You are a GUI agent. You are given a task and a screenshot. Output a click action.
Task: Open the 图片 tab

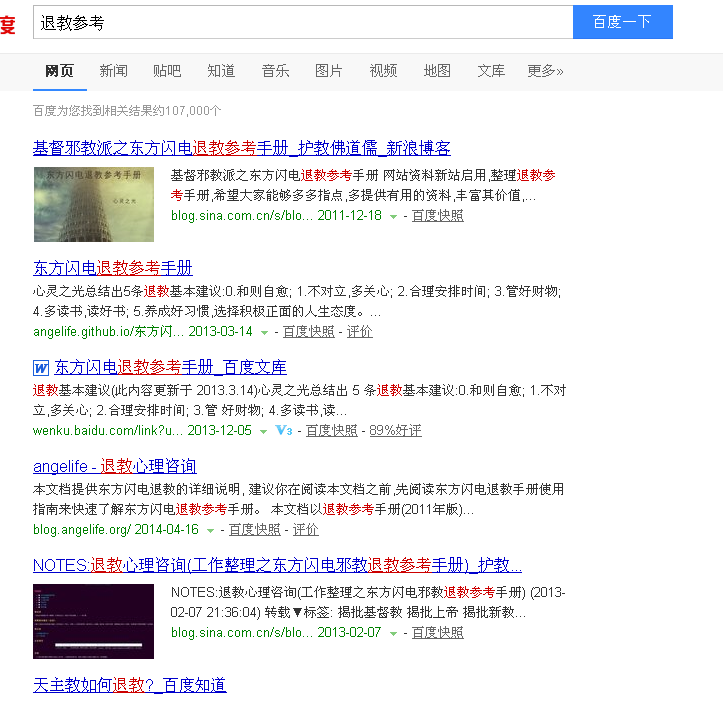click(x=329, y=71)
